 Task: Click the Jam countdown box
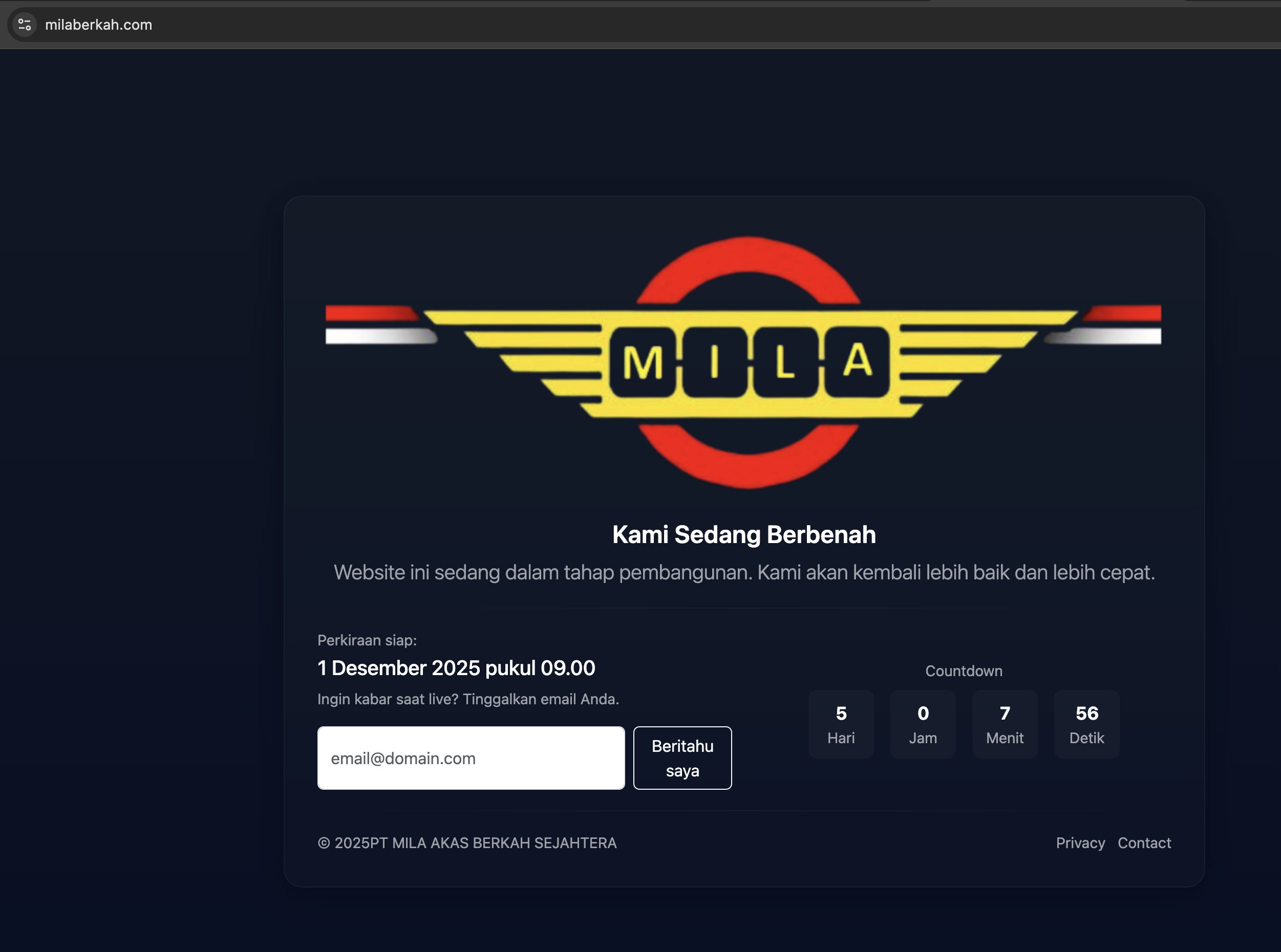click(923, 724)
